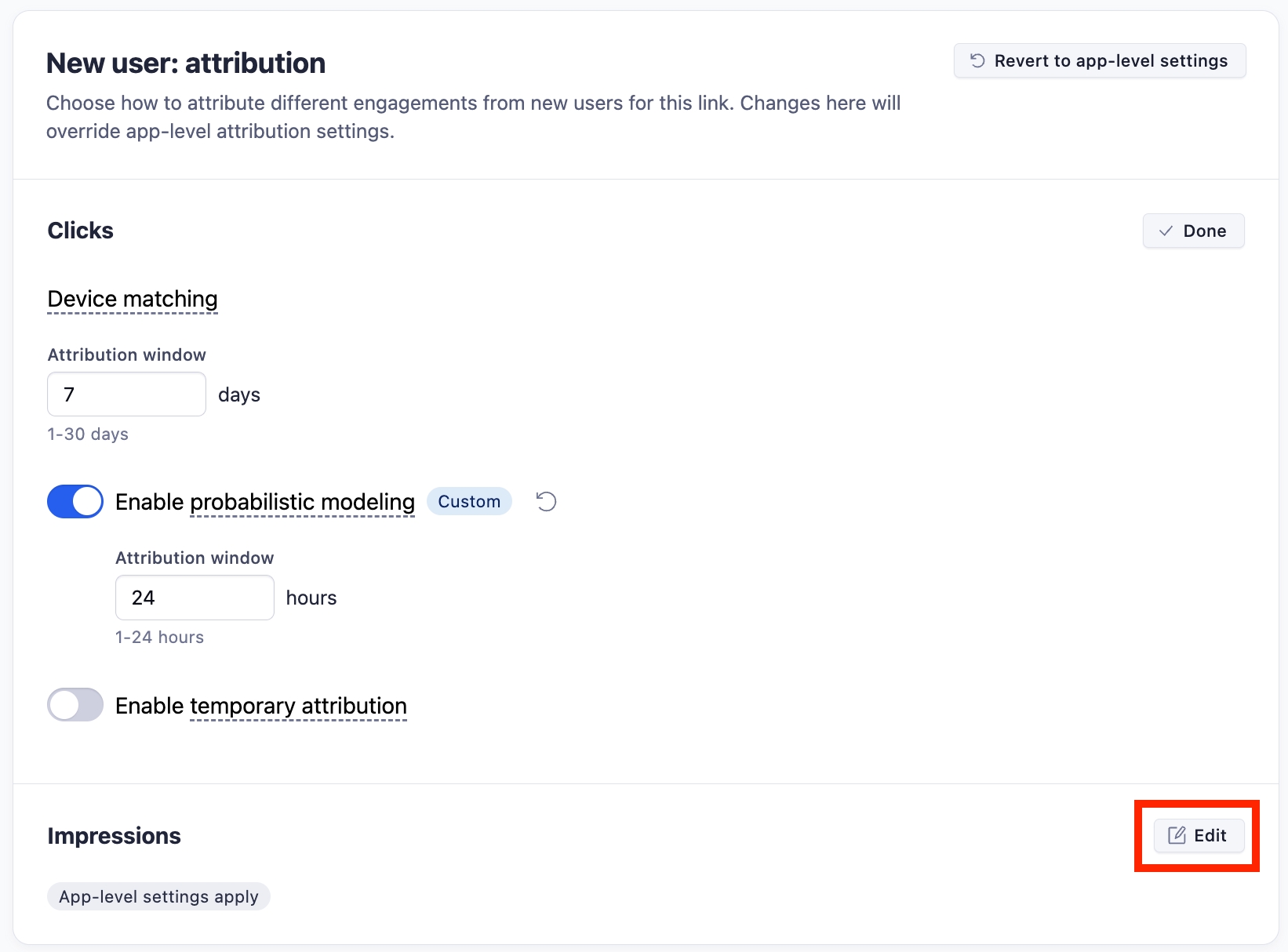Click the Custom badge
The width and height of the screenshot is (1288, 952).
469,501
